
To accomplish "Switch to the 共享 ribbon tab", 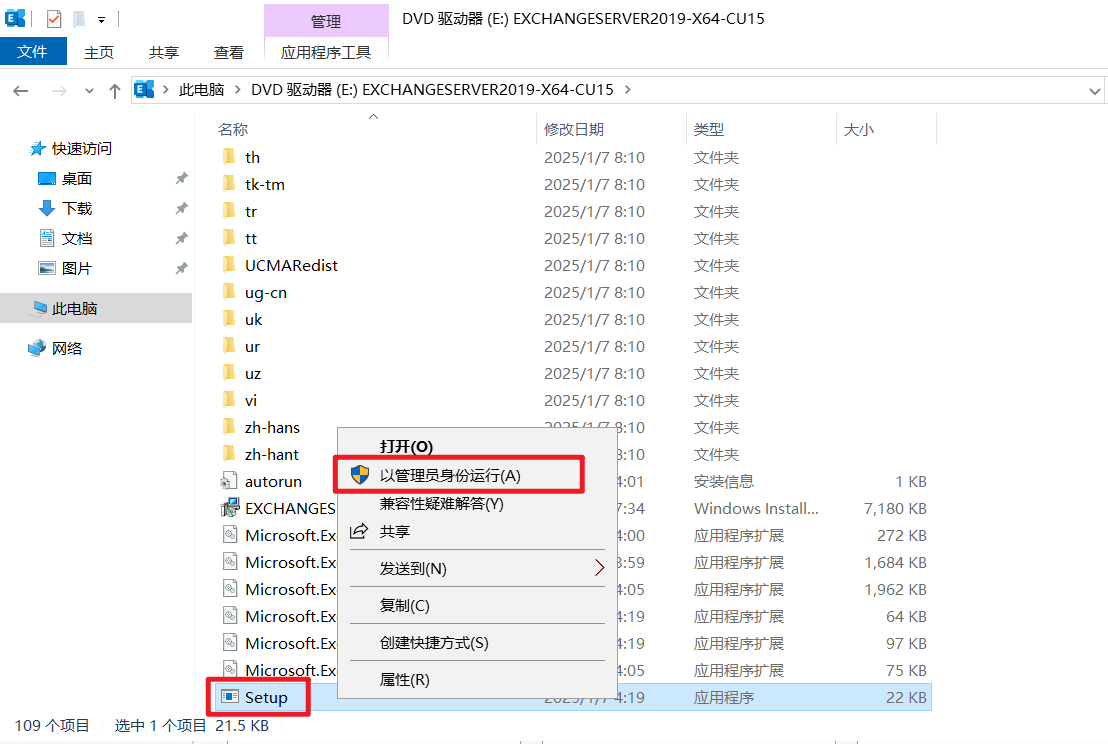I will [x=164, y=52].
